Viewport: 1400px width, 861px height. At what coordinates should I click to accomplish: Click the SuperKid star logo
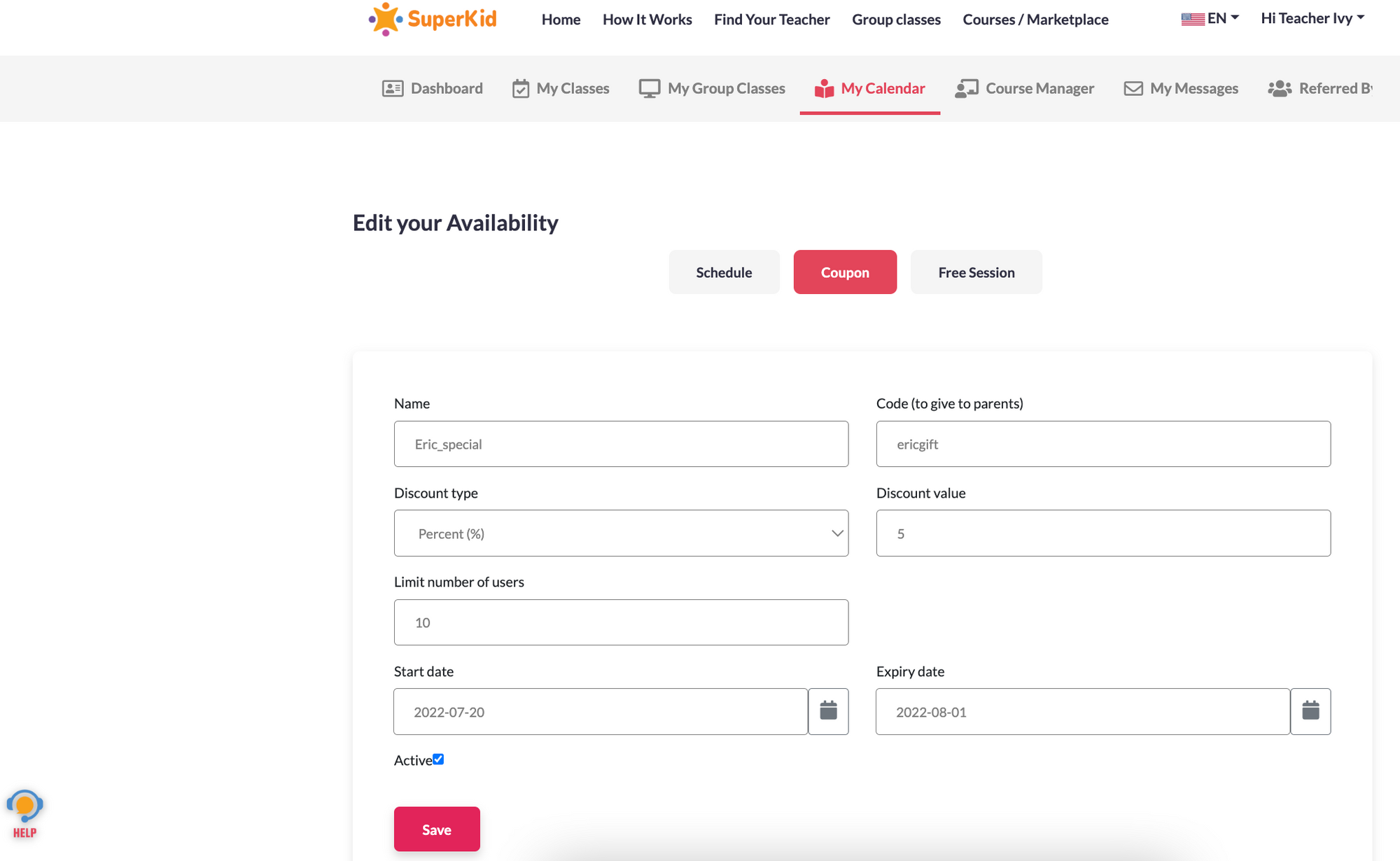point(386,19)
